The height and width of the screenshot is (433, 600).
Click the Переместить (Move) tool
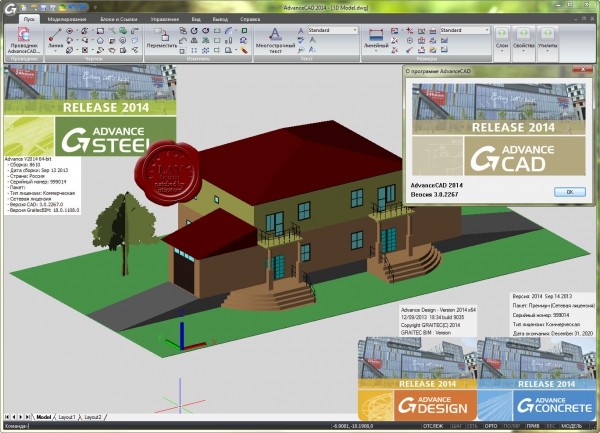tap(162, 37)
